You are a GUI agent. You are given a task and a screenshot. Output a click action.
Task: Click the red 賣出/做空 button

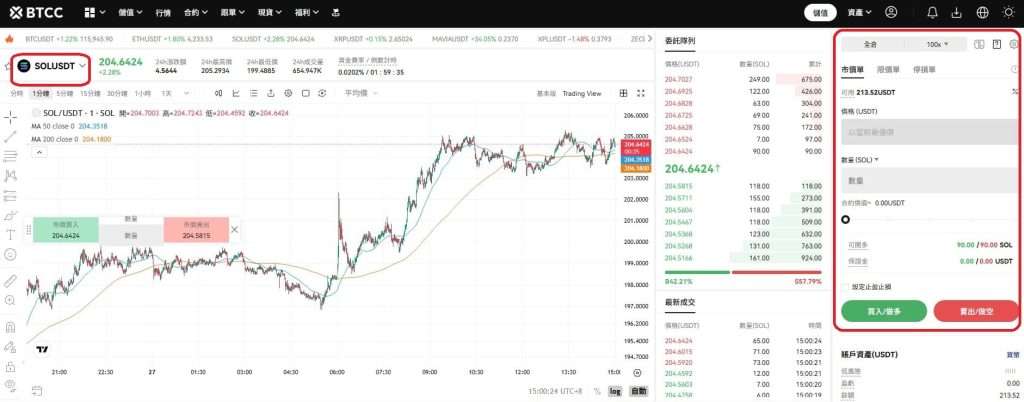(976, 311)
